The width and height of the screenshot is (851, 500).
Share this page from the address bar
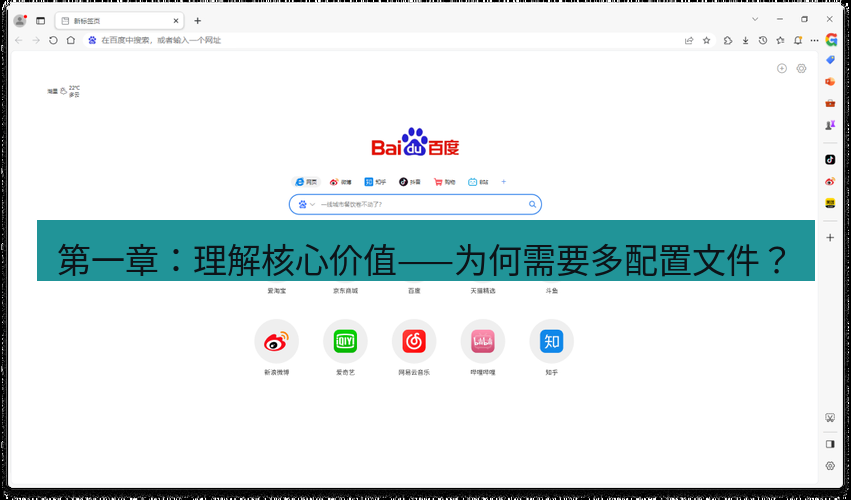pos(689,40)
